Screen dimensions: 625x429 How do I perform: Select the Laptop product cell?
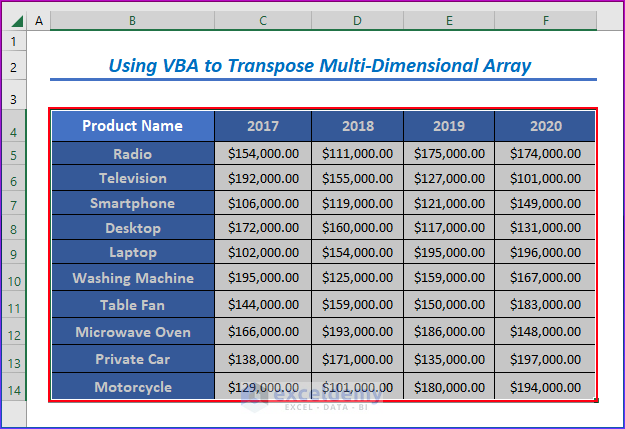pos(133,252)
